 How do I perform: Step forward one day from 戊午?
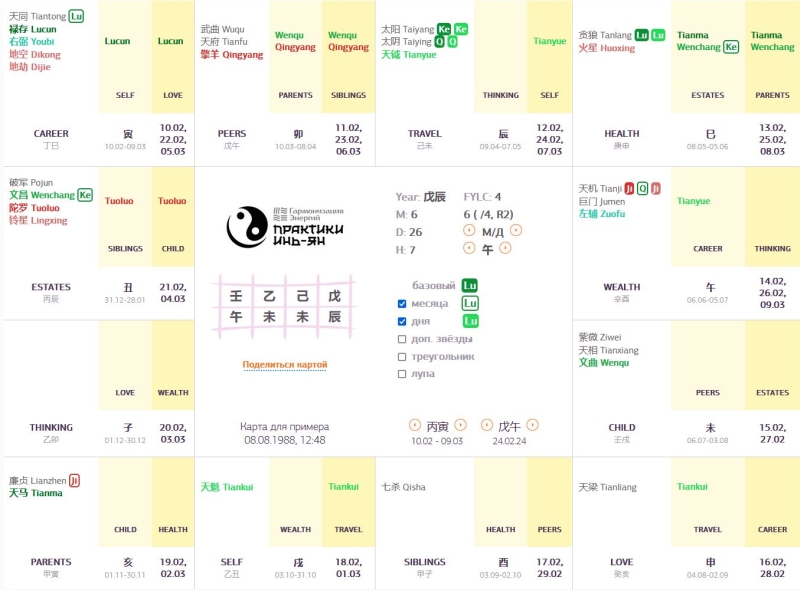(532, 425)
